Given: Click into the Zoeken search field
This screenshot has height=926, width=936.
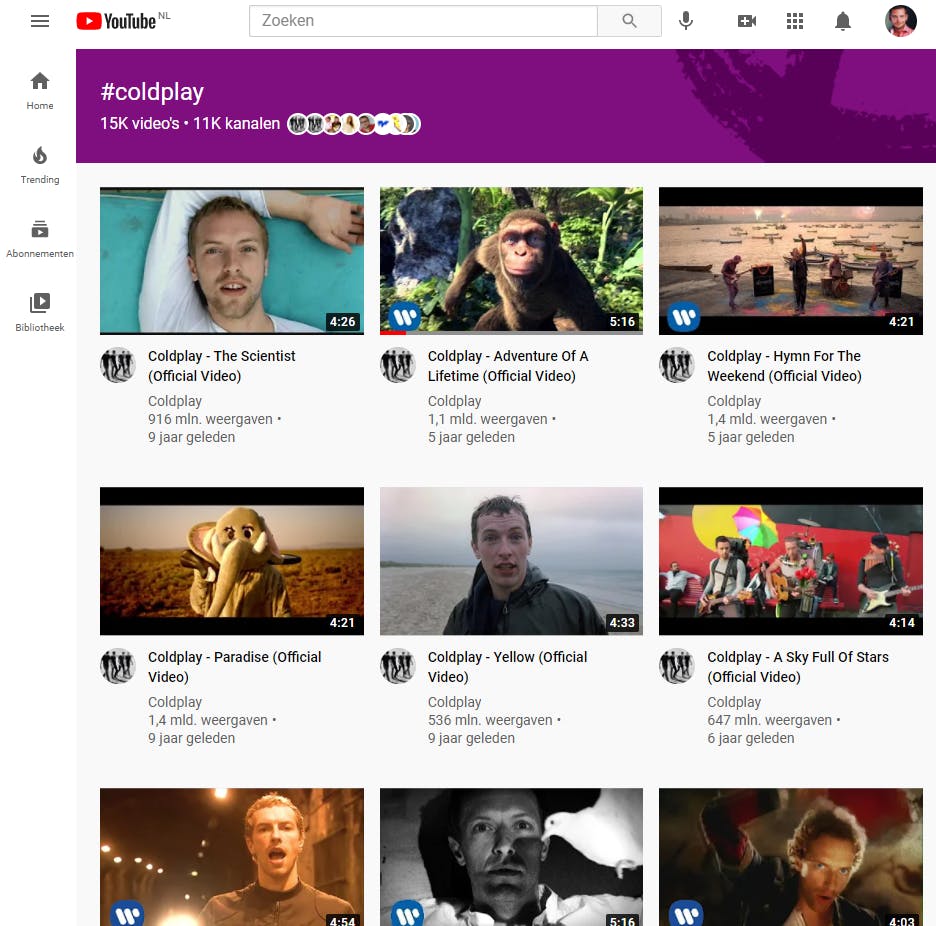Looking at the screenshot, I should tap(423, 21).
